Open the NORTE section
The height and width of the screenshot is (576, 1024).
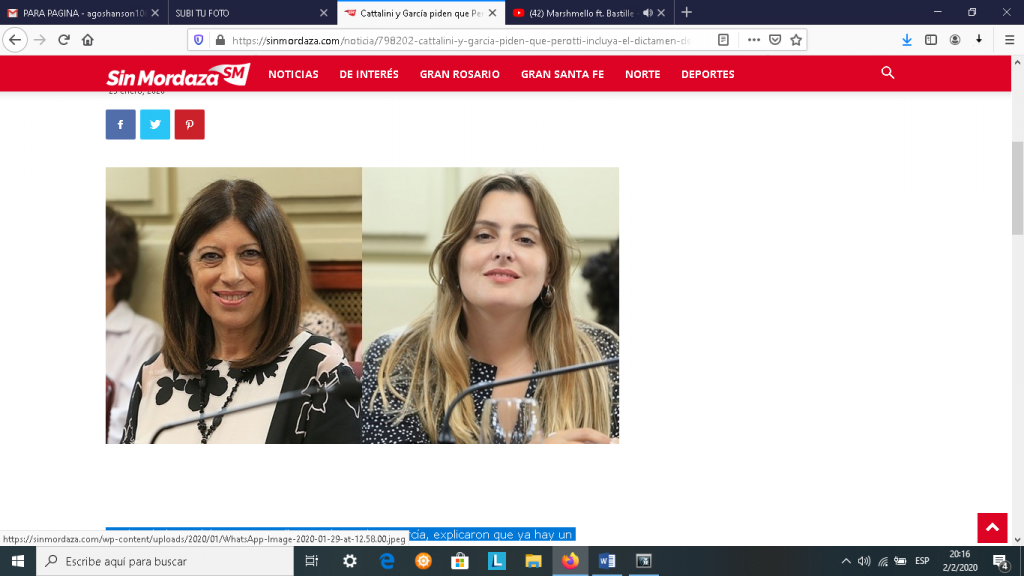click(643, 74)
